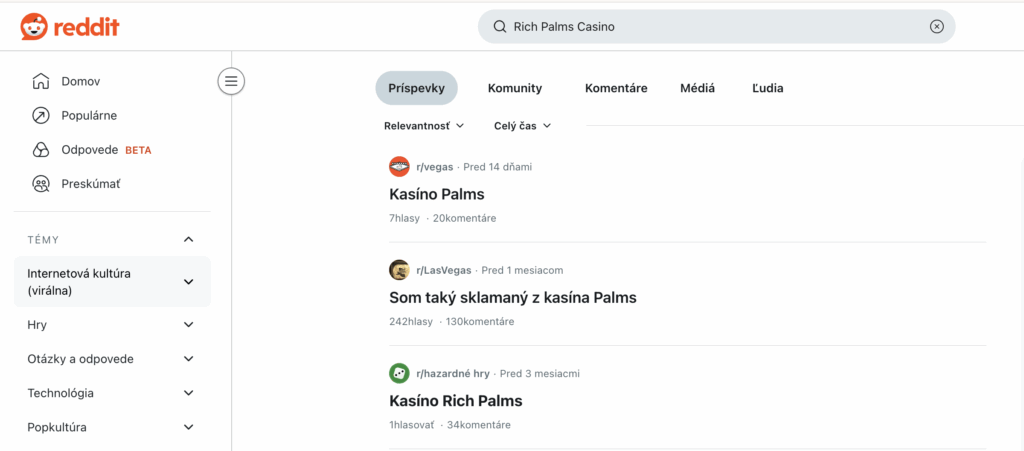Clear the search field with X icon
The width and height of the screenshot is (1024, 451).
tap(936, 27)
